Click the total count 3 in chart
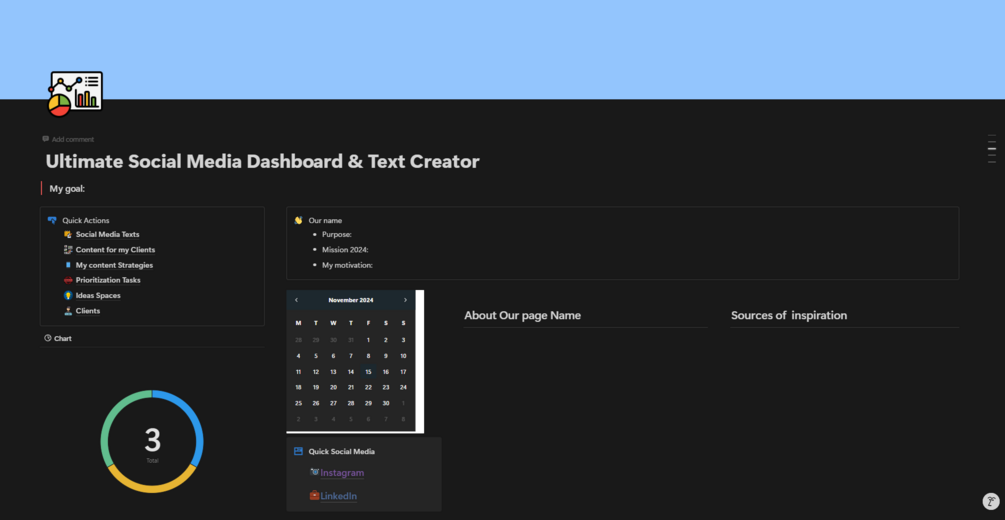Screen dimensions: 1005x520 click(x=153, y=440)
